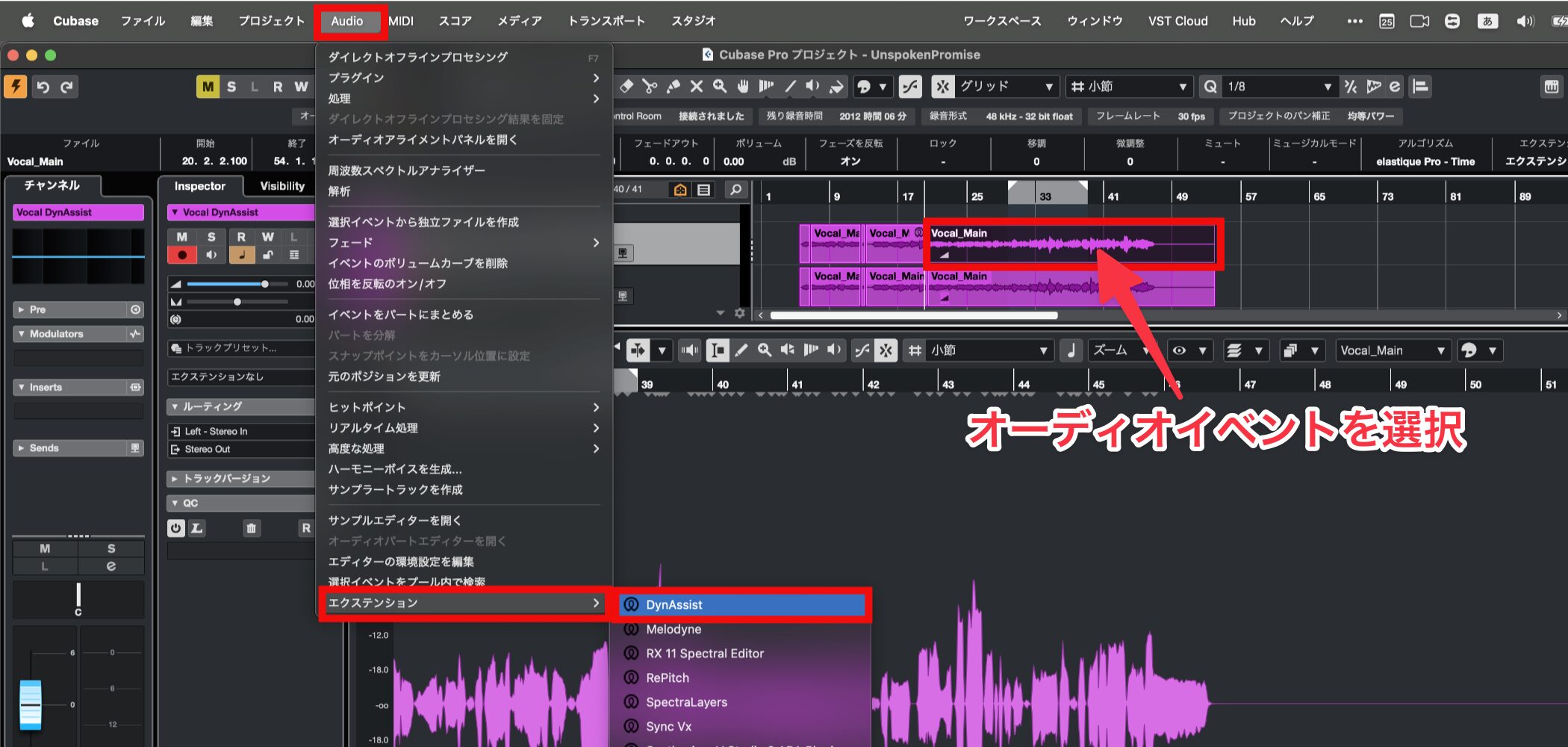Toggle snap on/off button beside grid dropdown
Screen dimensions: 1568x747
943,87
